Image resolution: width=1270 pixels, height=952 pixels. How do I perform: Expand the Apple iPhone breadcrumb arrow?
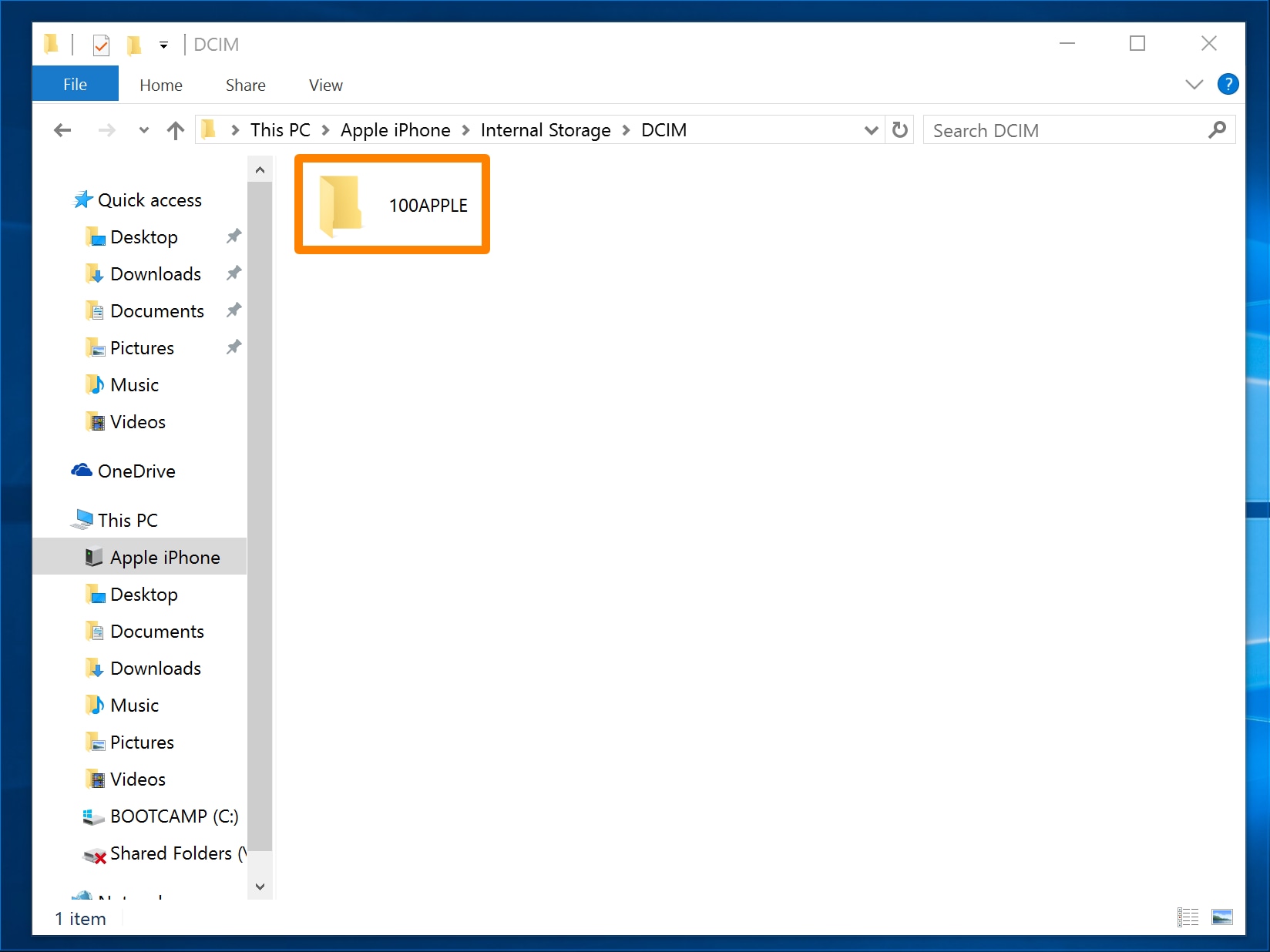coord(465,130)
